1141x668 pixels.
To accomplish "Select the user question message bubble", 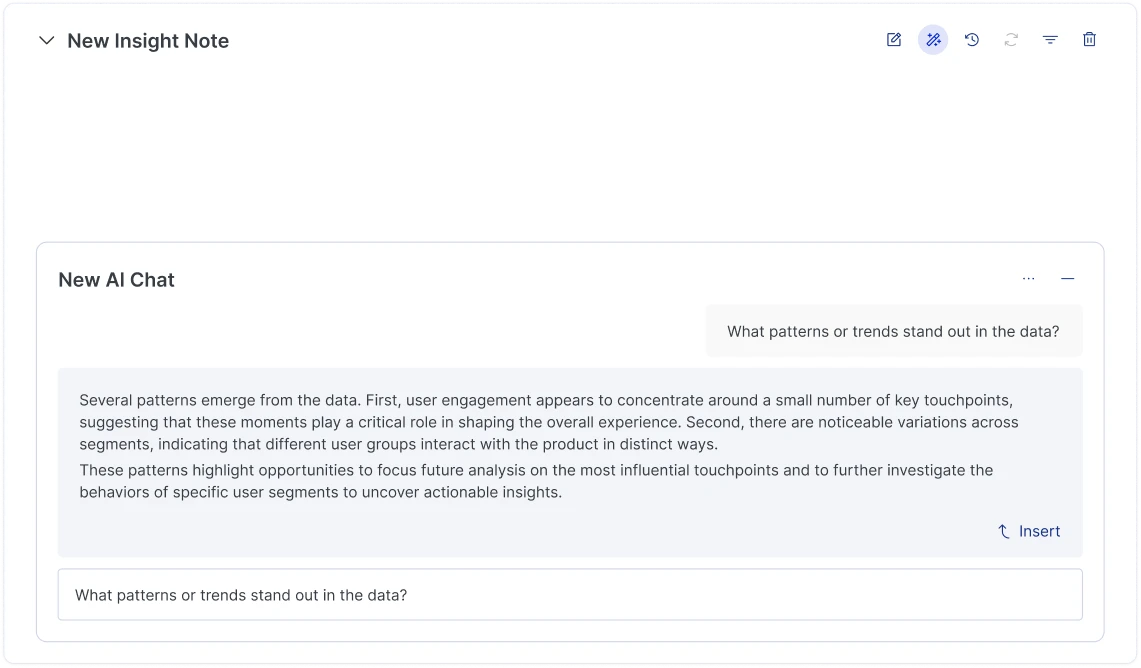I will coord(893,331).
